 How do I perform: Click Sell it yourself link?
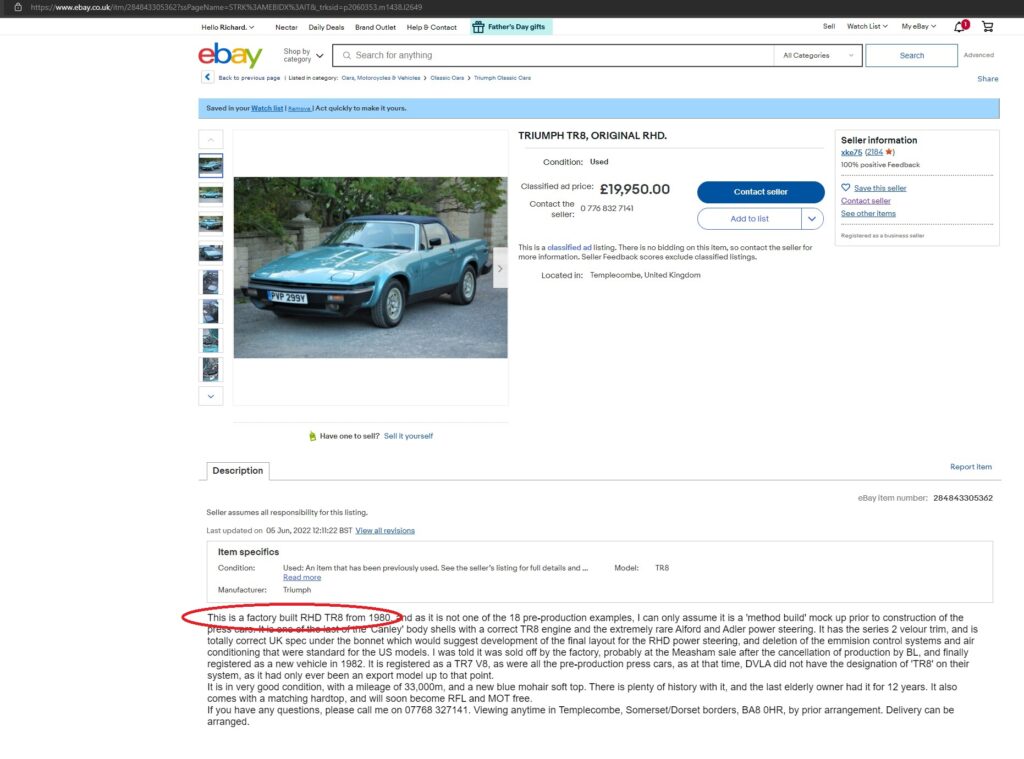(408, 436)
